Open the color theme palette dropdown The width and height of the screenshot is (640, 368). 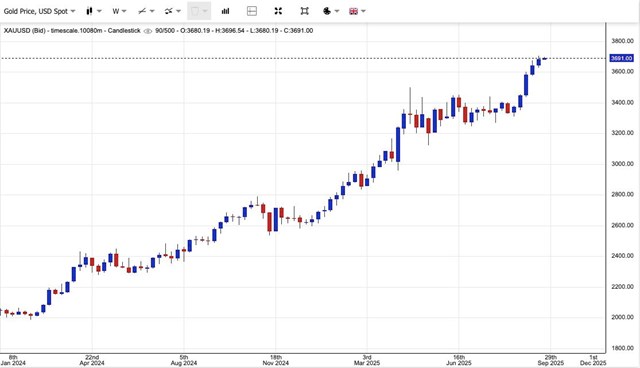click(x=331, y=11)
